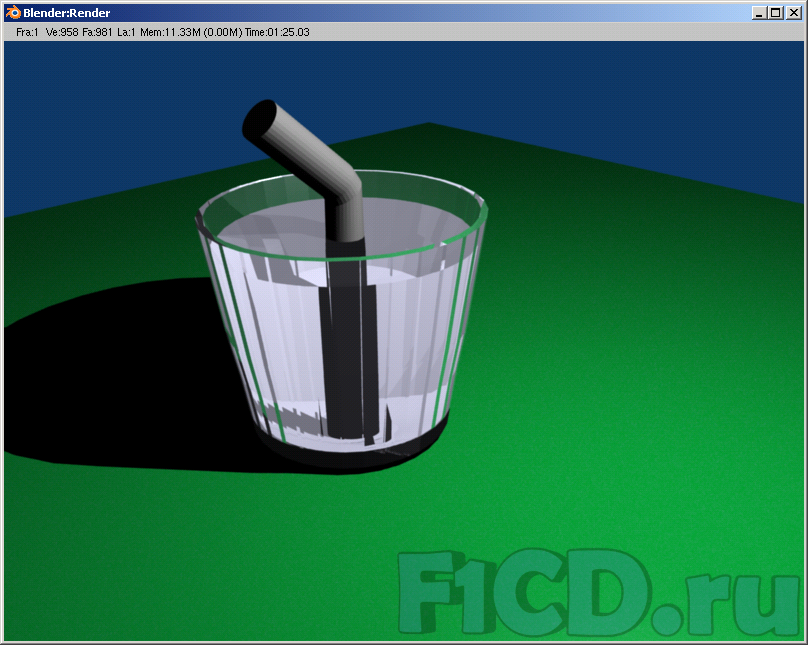Click the Blender logo icon in title bar
The height and width of the screenshot is (645, 808).
(13, 12)
